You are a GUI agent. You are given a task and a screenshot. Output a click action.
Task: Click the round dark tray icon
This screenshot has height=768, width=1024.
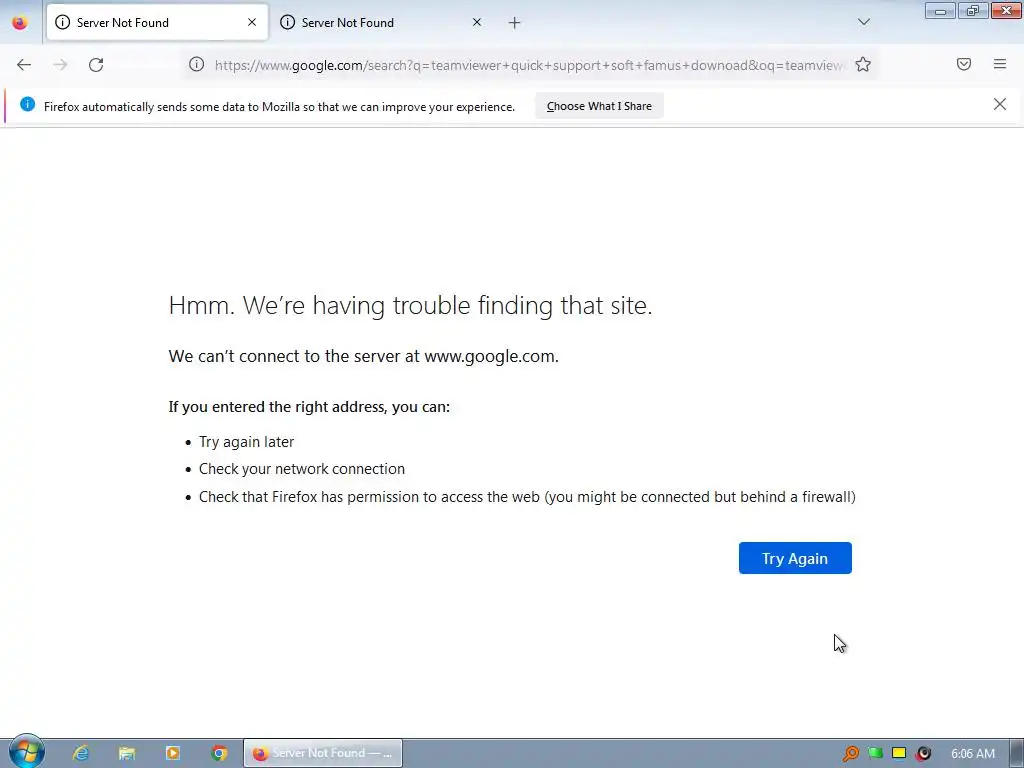click(x=923, y=753)
